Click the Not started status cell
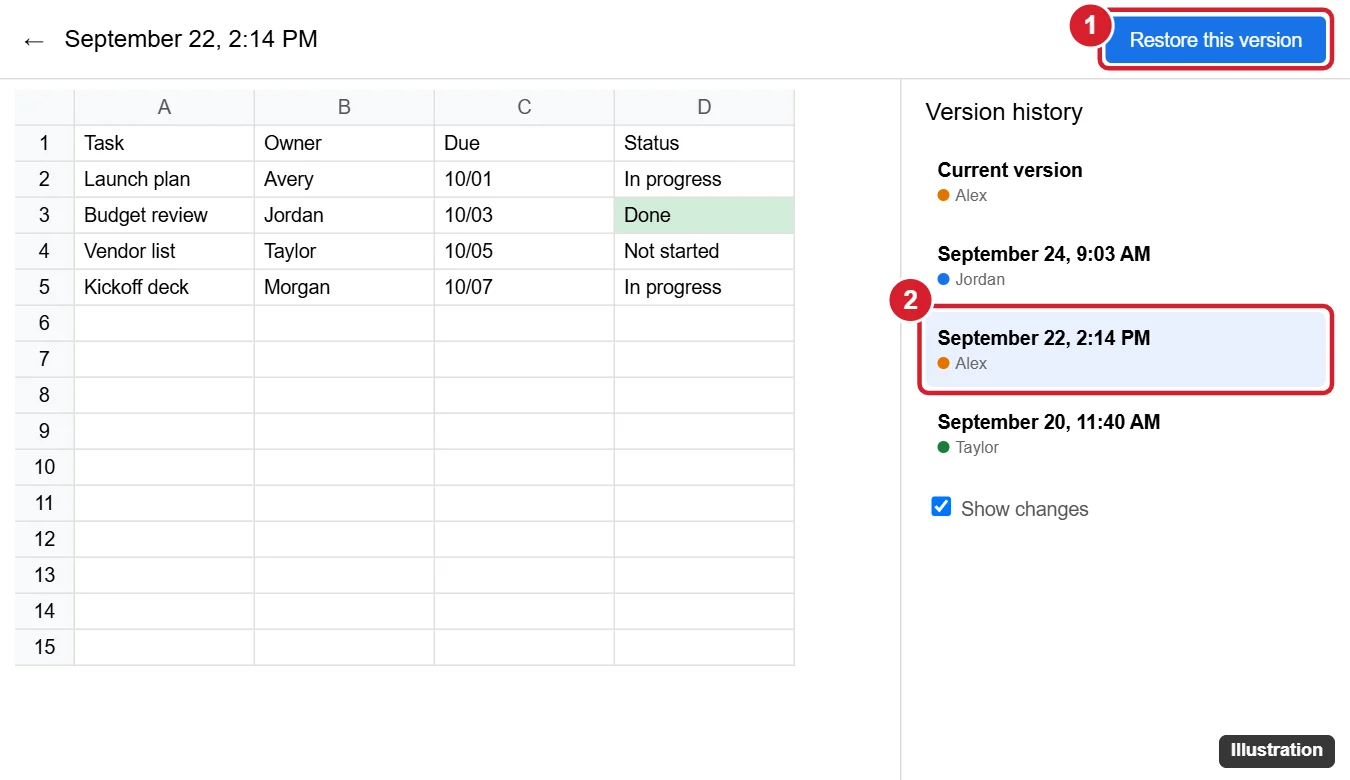Screen dimensions: 1350x780 click(704, 251)
